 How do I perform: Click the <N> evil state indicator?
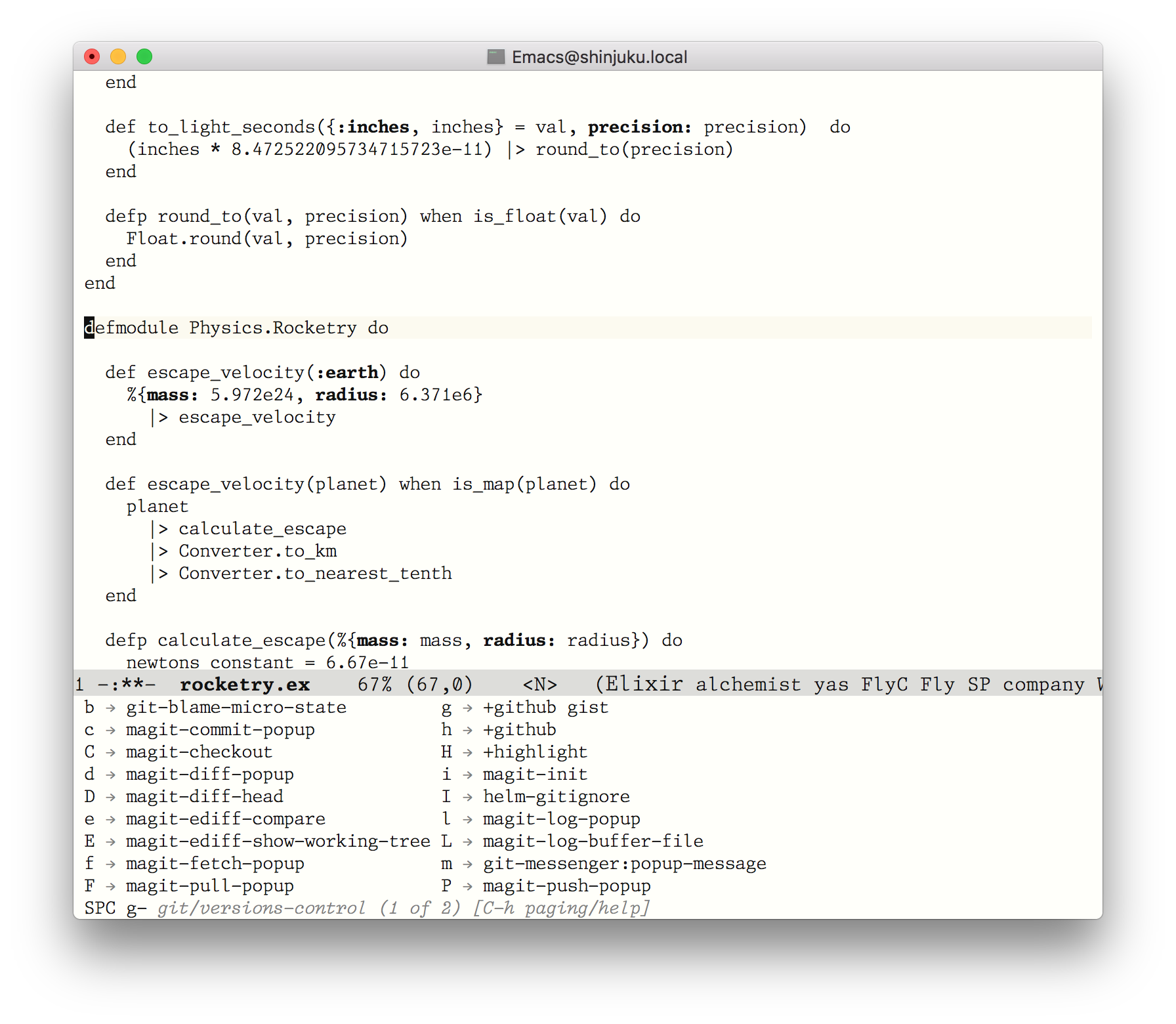tap(539, 685)
